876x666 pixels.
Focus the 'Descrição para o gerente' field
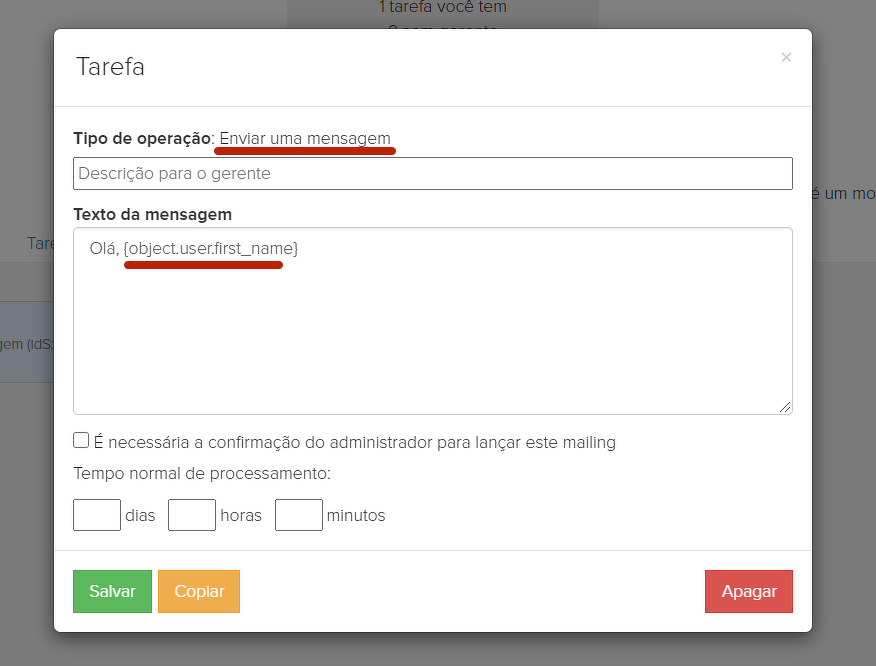point(432,173)
